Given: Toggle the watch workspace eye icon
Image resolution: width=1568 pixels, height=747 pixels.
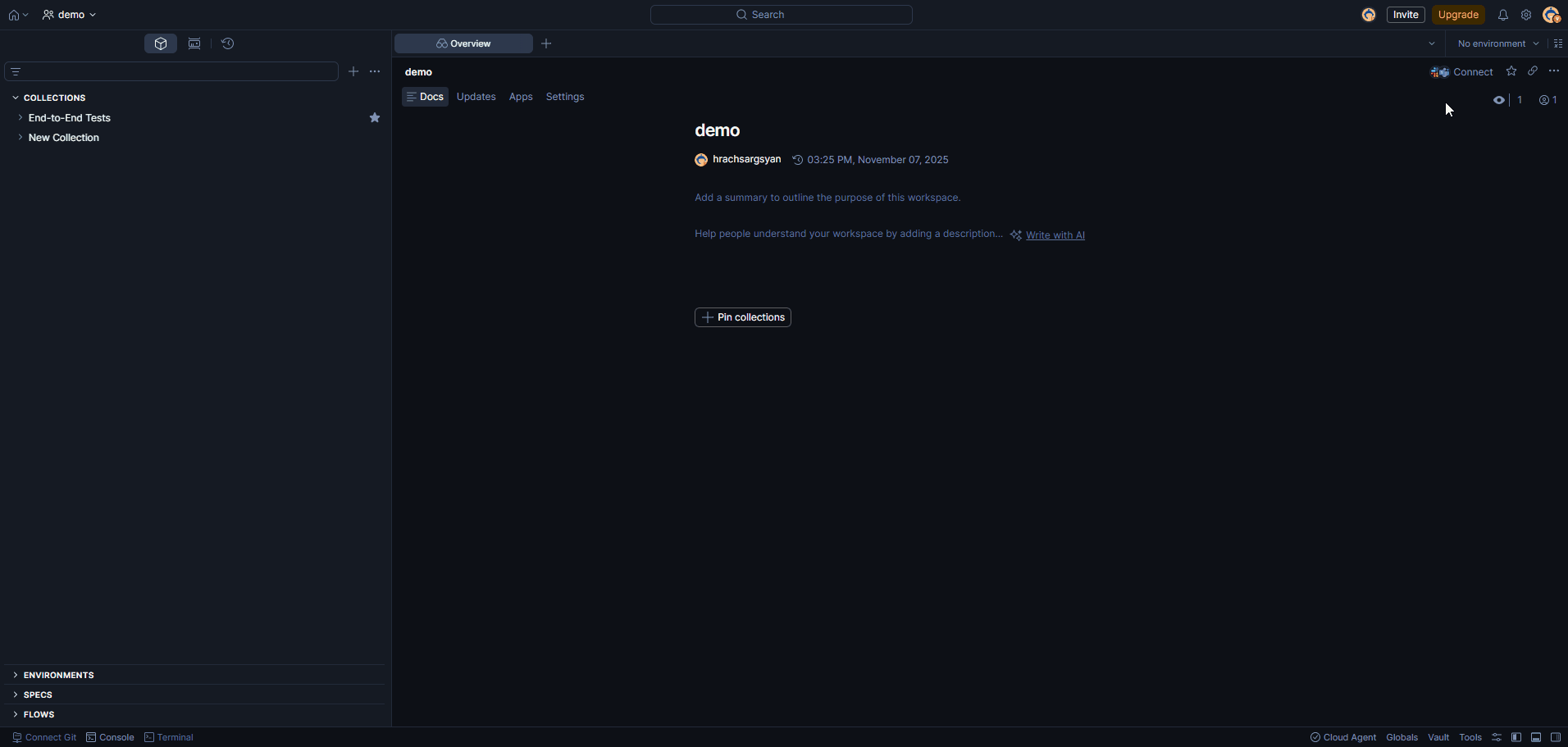Looking at the screenshot, I should tap(1498, 100).
